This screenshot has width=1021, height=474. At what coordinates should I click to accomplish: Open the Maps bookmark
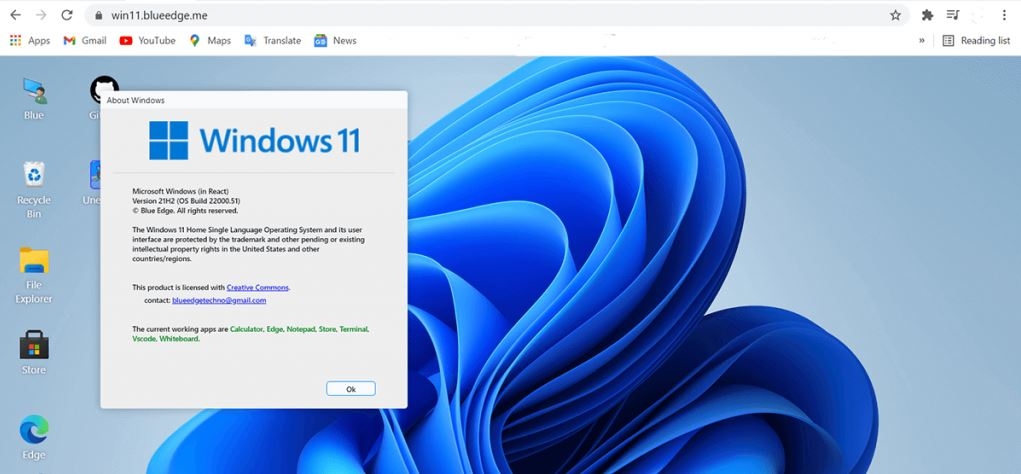210,40
